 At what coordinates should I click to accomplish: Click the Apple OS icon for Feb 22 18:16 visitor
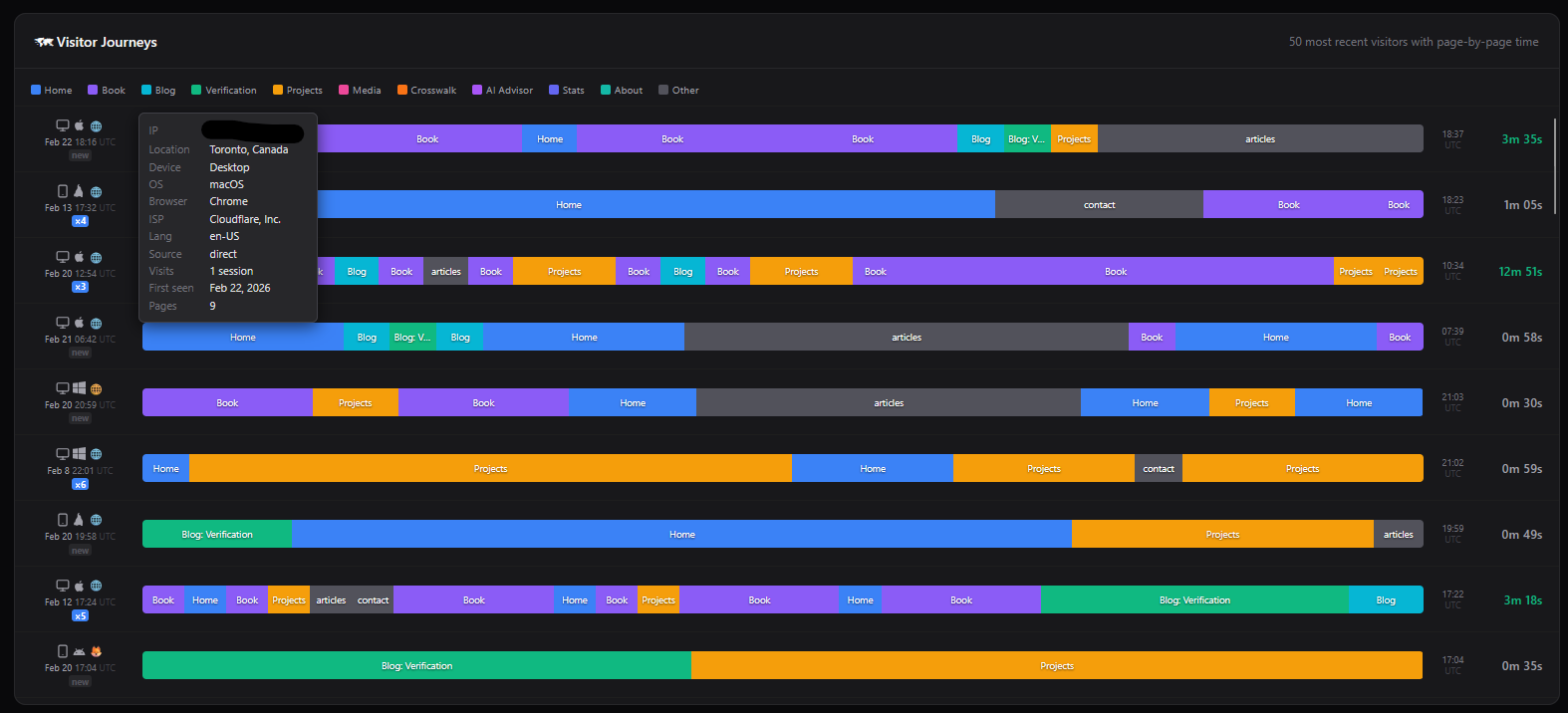(80, 126)
